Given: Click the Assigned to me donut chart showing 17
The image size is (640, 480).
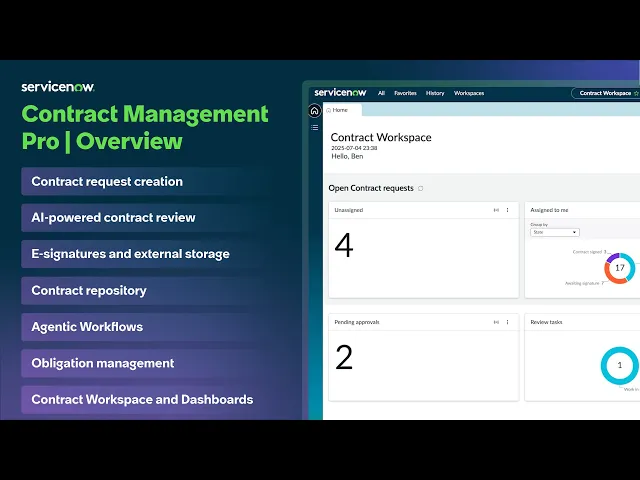Looking at the screenshot, I should [620, 268].
